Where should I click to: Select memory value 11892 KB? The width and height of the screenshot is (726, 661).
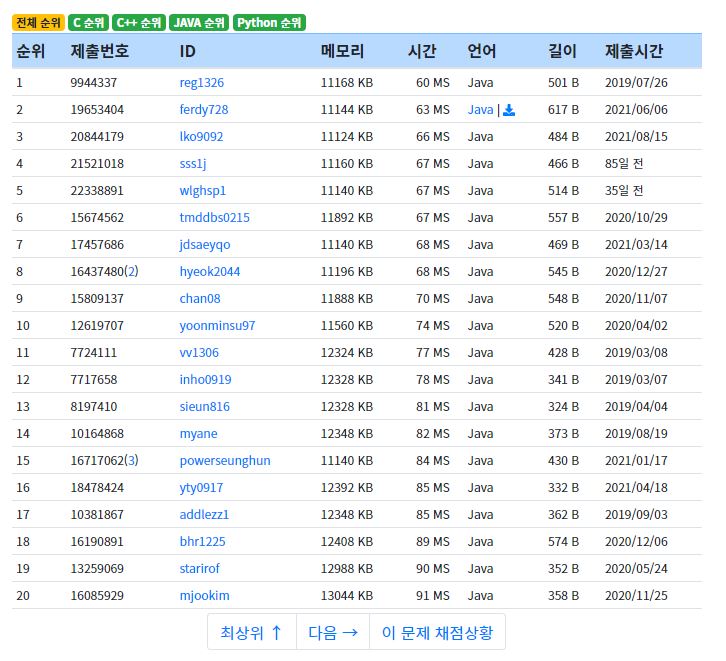(347, 218)
